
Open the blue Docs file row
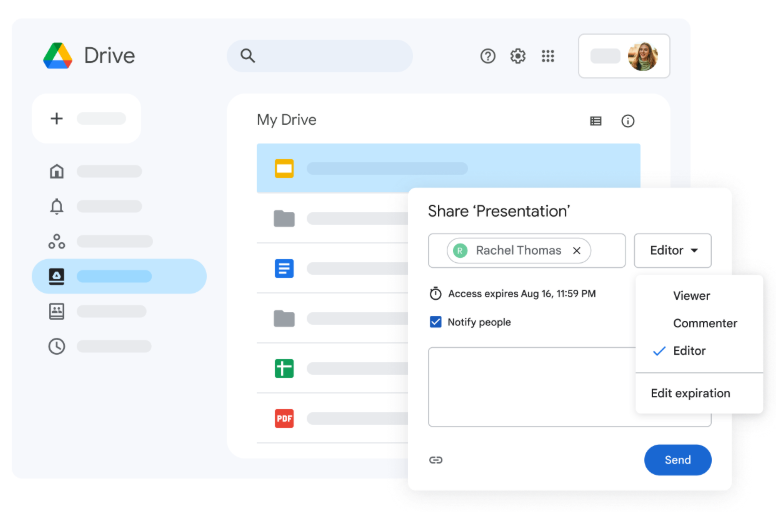tap(333, 268)
